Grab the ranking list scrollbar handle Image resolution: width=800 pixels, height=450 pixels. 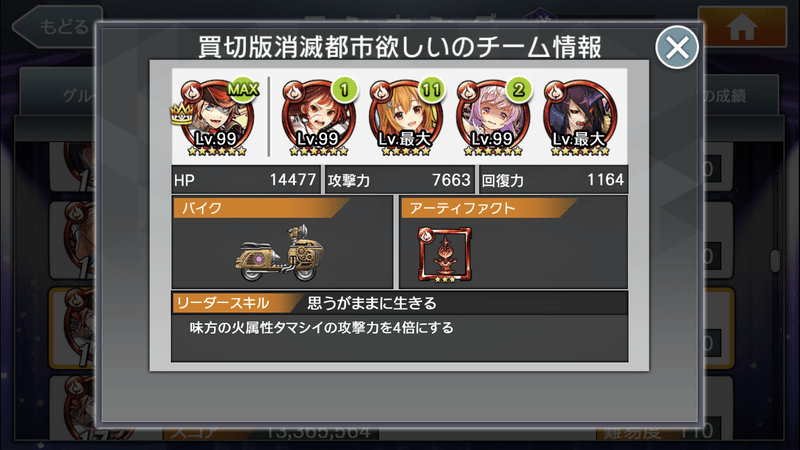[x=775, y=260]
